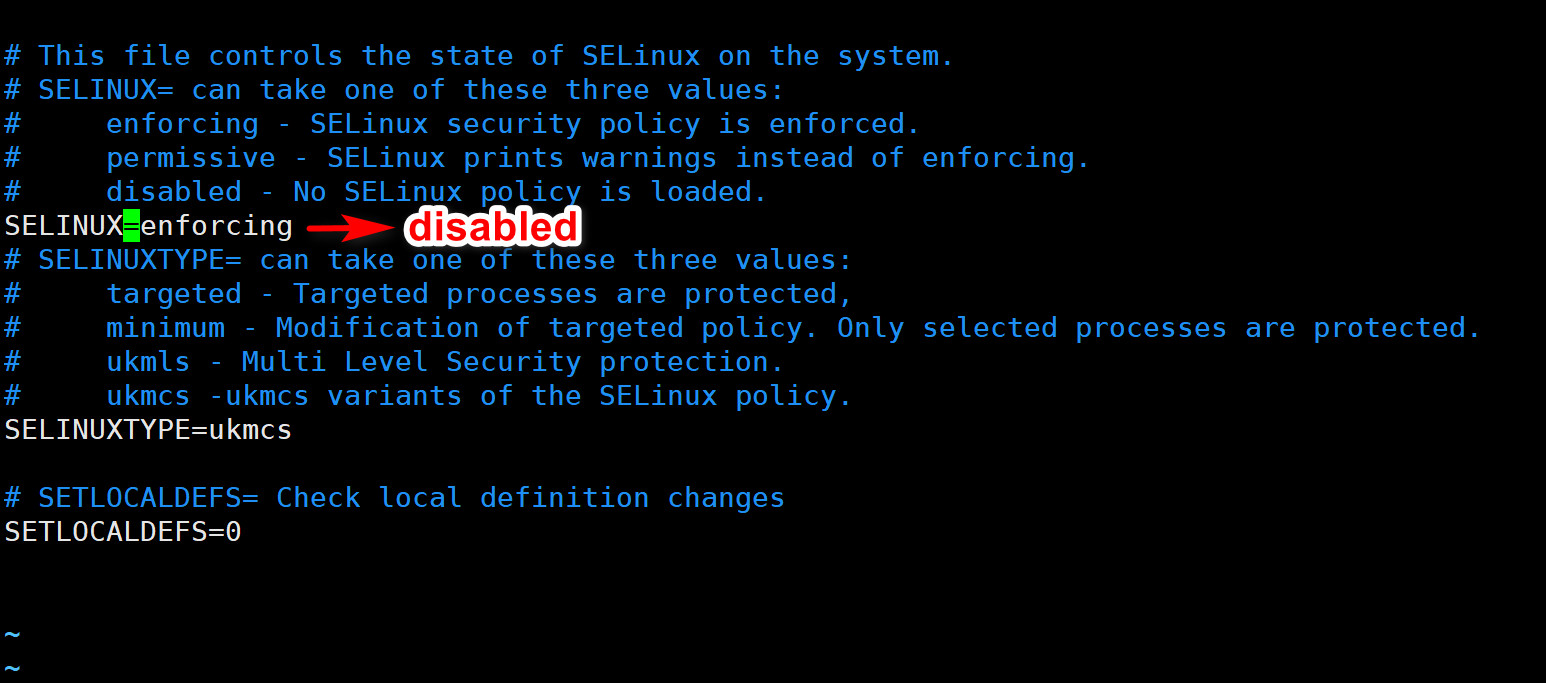Place cursor on the value "enforcing" after SELINUX=
This screenshot has width=1546, height=683.
(216, 226)
